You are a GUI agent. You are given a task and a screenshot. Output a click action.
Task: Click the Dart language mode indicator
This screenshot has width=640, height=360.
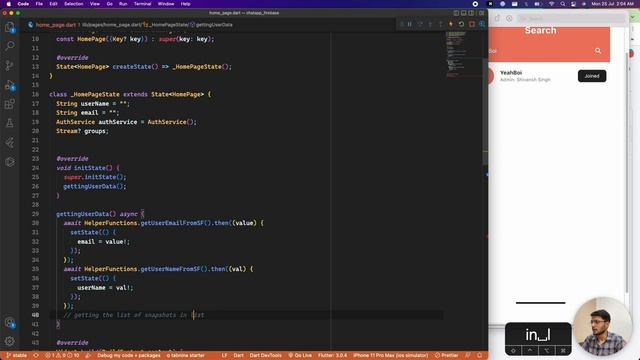(238, 356)
